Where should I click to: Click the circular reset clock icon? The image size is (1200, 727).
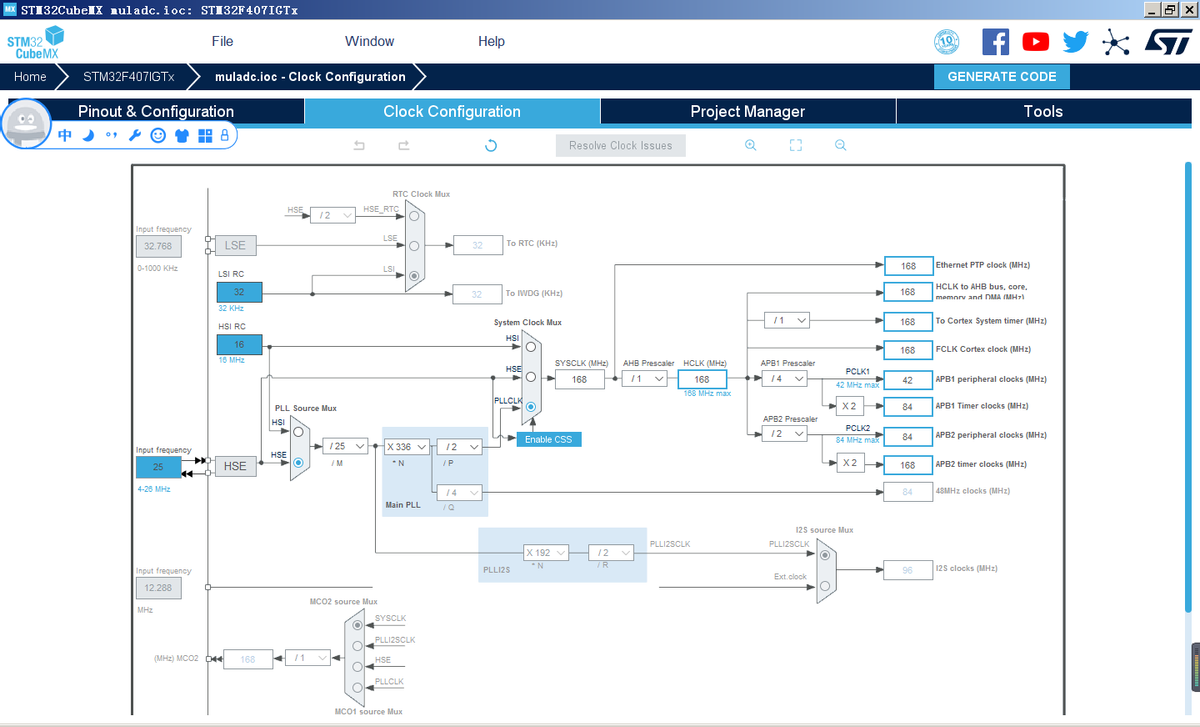[x=491, y=146]
